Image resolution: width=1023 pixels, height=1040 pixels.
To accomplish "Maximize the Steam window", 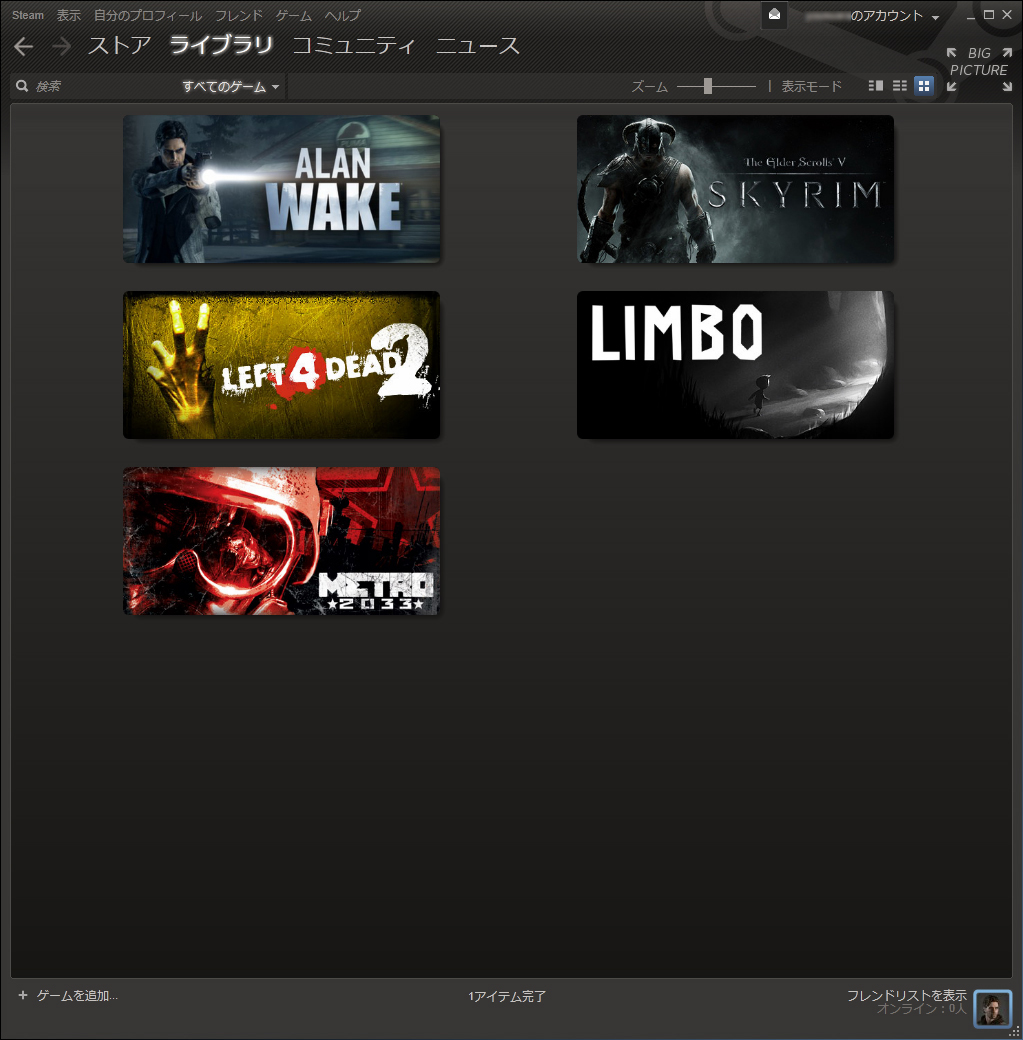I will tap(989, 15).
